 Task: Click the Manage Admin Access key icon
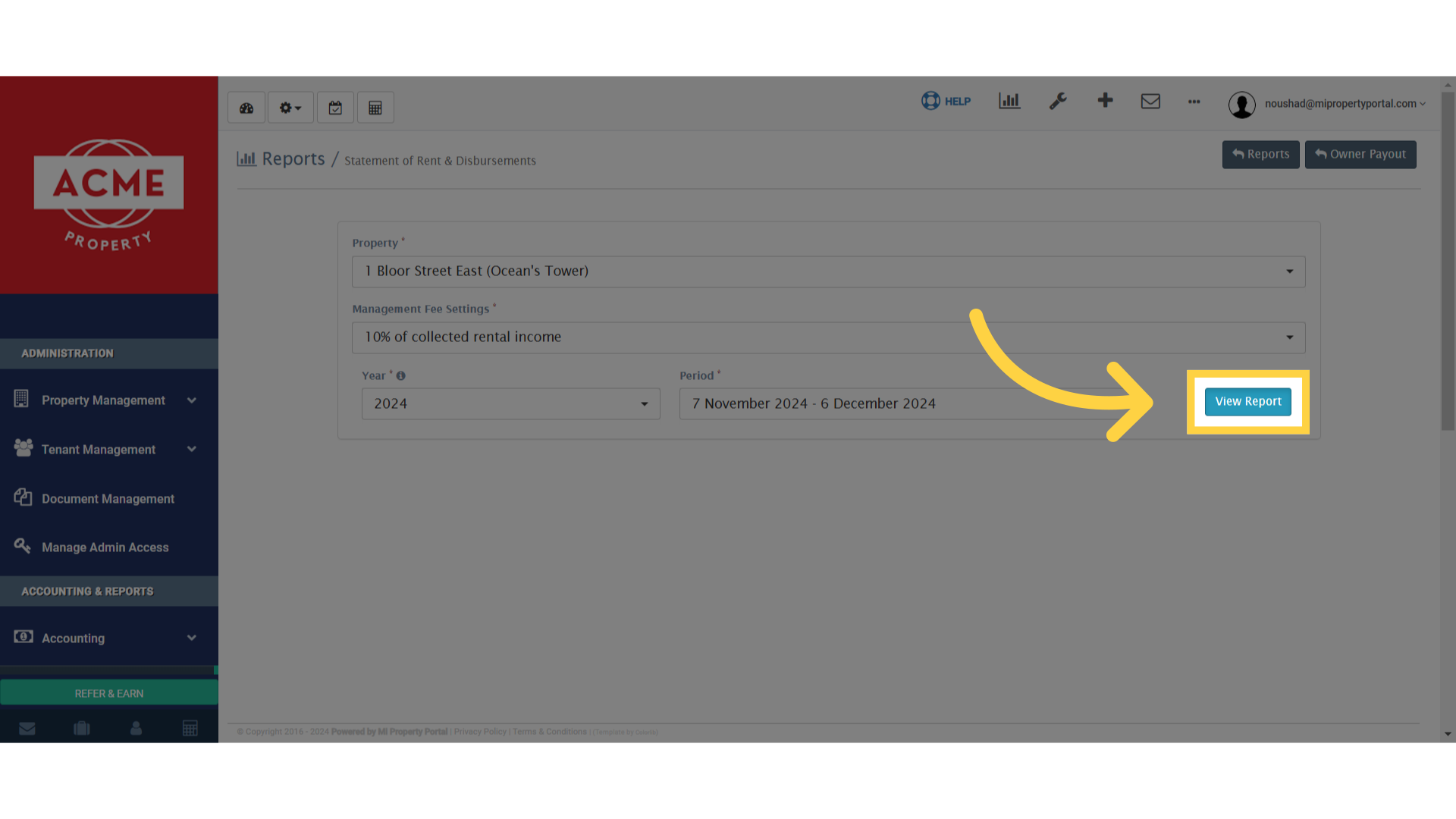coord(23,546)
